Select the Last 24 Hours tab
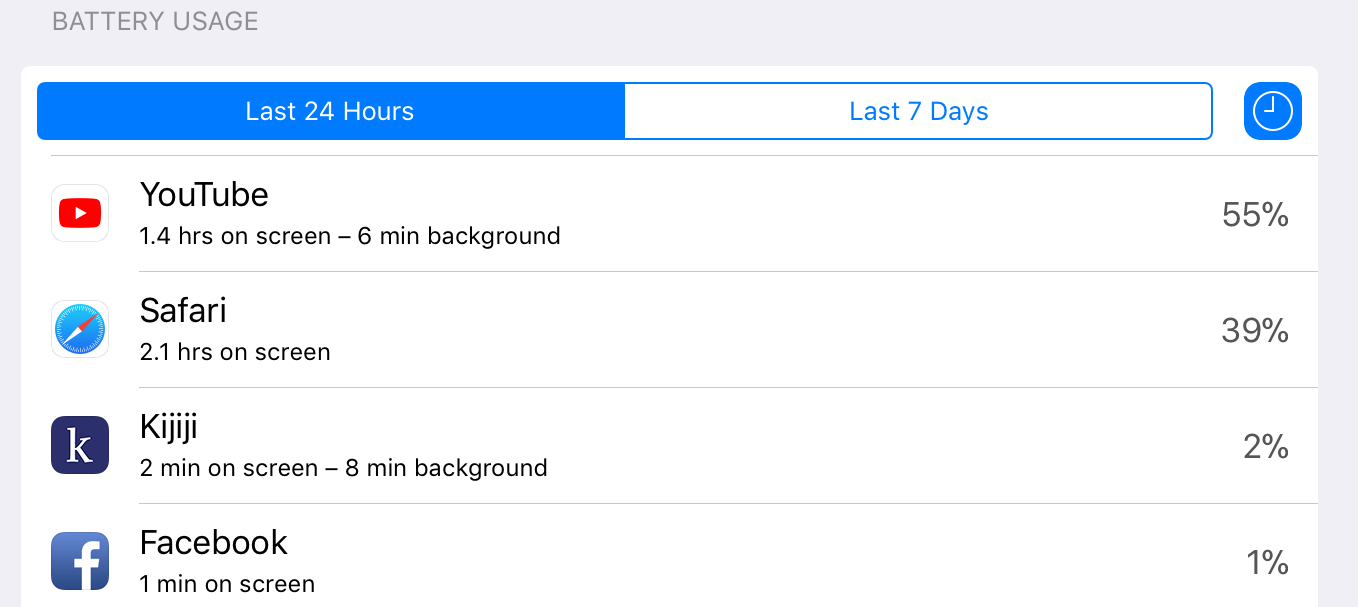 pyautogui.click(x=330, y=111)
